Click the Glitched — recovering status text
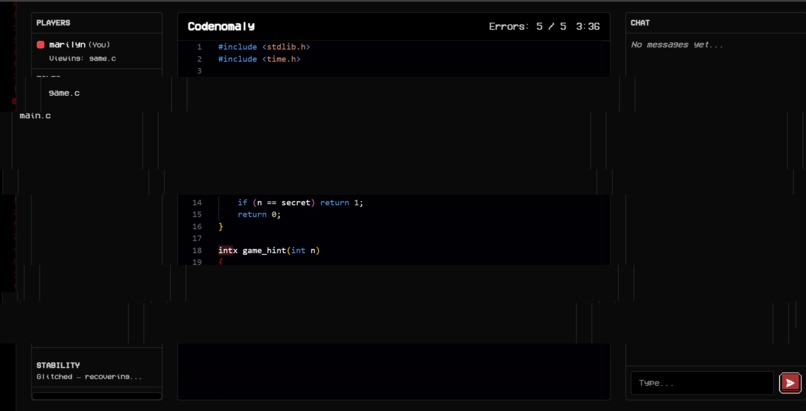Image resolution: width=806 pixels, height=411 pixels. [x=89, y=377]
